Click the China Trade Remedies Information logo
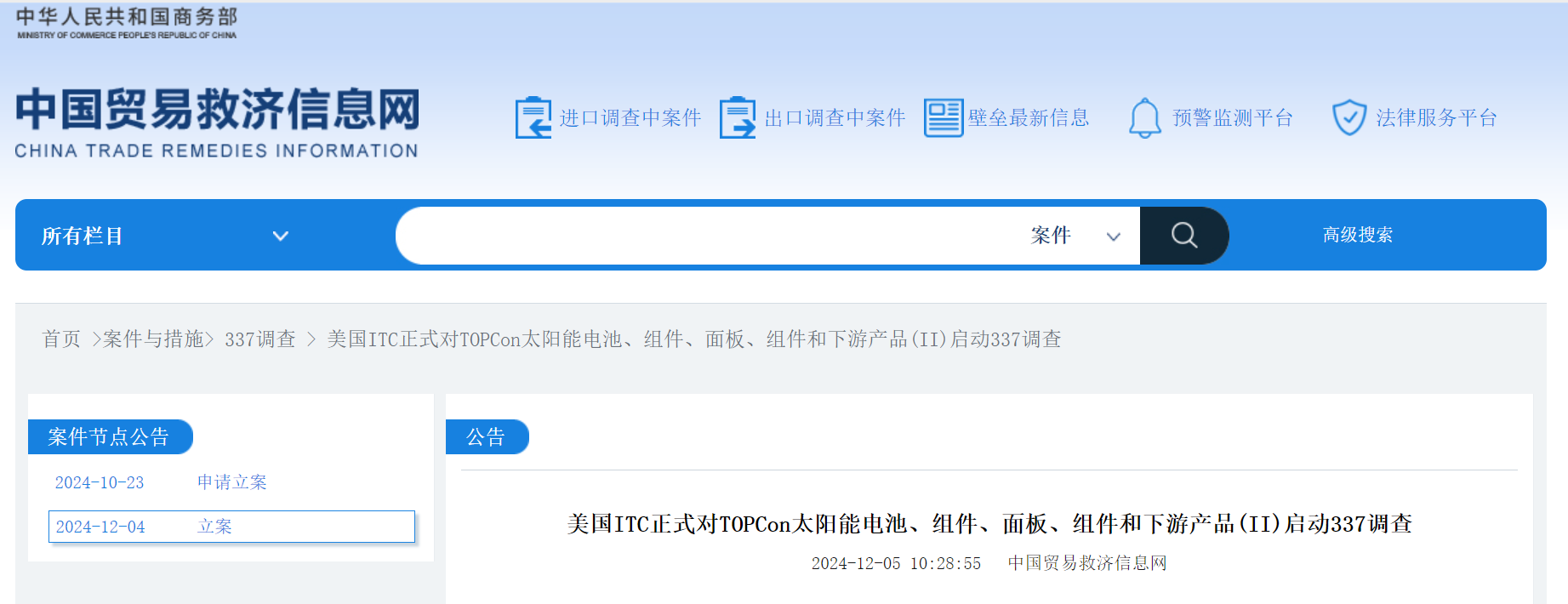The width and height of the screenshot is (1568, 604). pos(217,123)
